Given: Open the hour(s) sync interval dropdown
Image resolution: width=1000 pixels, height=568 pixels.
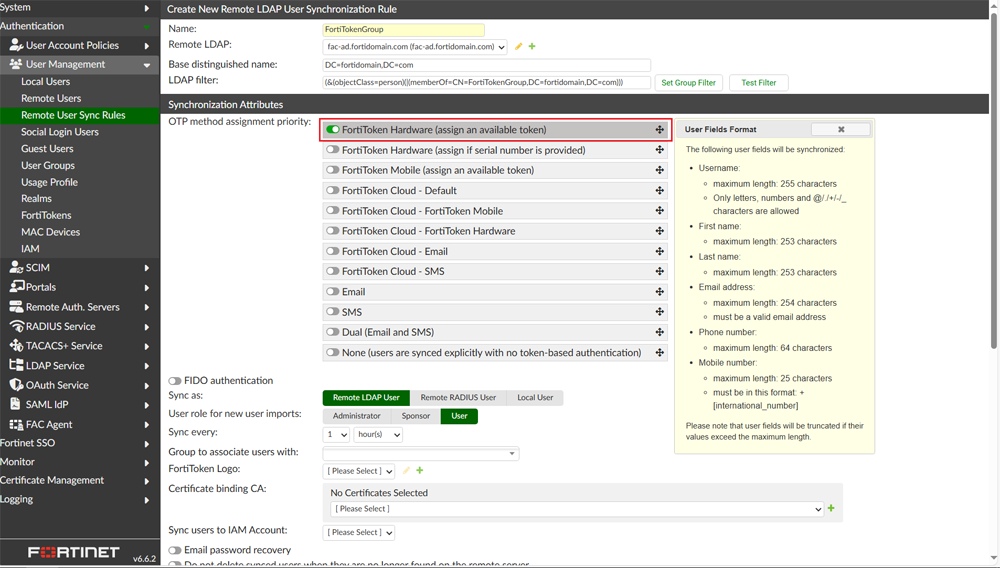Looking at the screenshot, I should coord(378,434).
